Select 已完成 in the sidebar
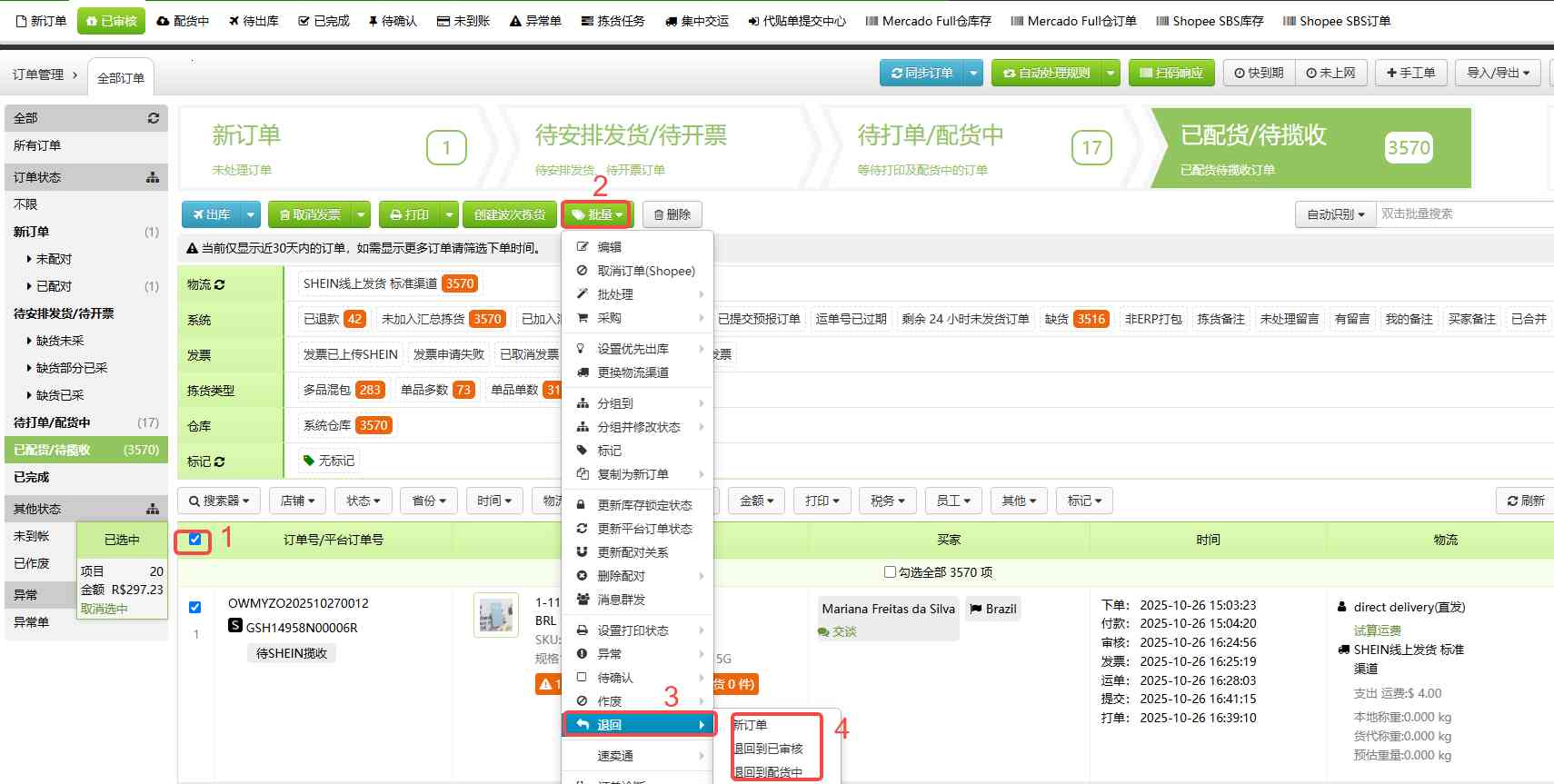The width and height of the screenshot is (1554, 784). coord(32,477)
